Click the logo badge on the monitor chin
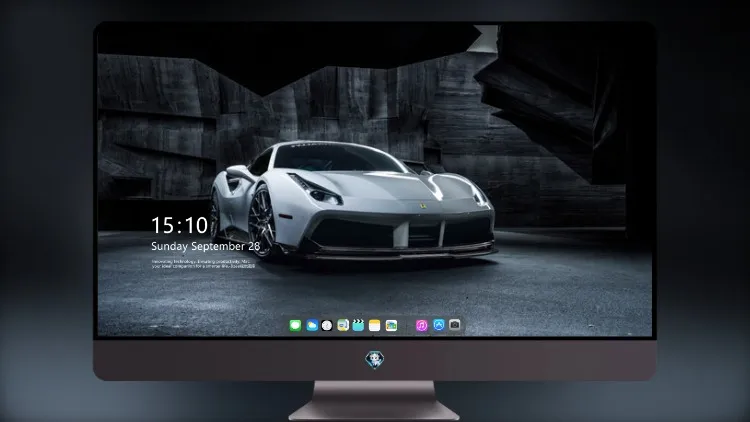Image resolution: width=750 pixels, height=422 pixels. [375, 359]
